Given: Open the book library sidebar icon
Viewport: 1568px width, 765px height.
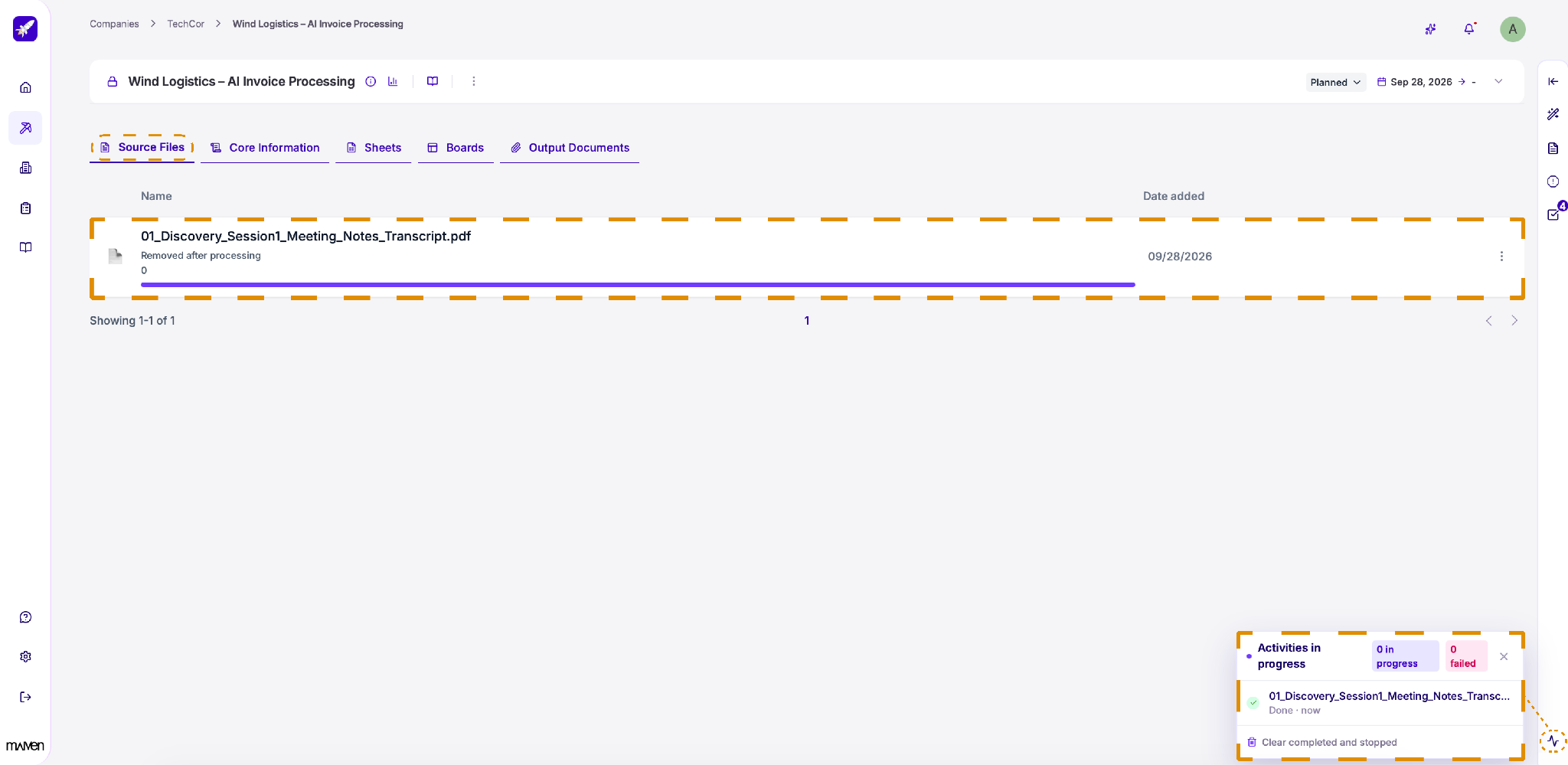Looking at the screenshot, I should (25, 247).
